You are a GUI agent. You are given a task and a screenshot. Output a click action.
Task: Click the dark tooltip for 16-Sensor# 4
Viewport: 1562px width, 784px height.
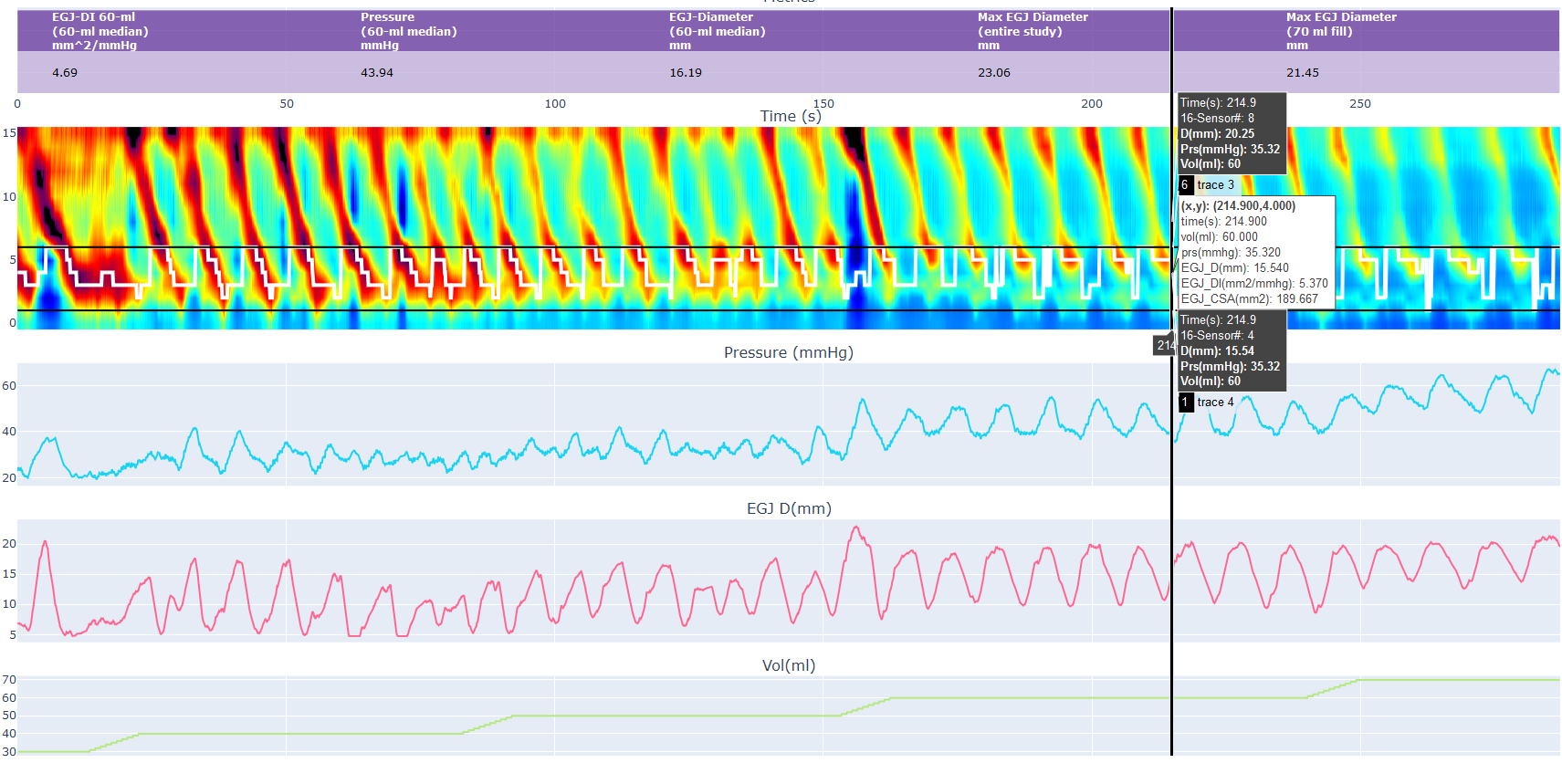click(x=1231, y=350)
